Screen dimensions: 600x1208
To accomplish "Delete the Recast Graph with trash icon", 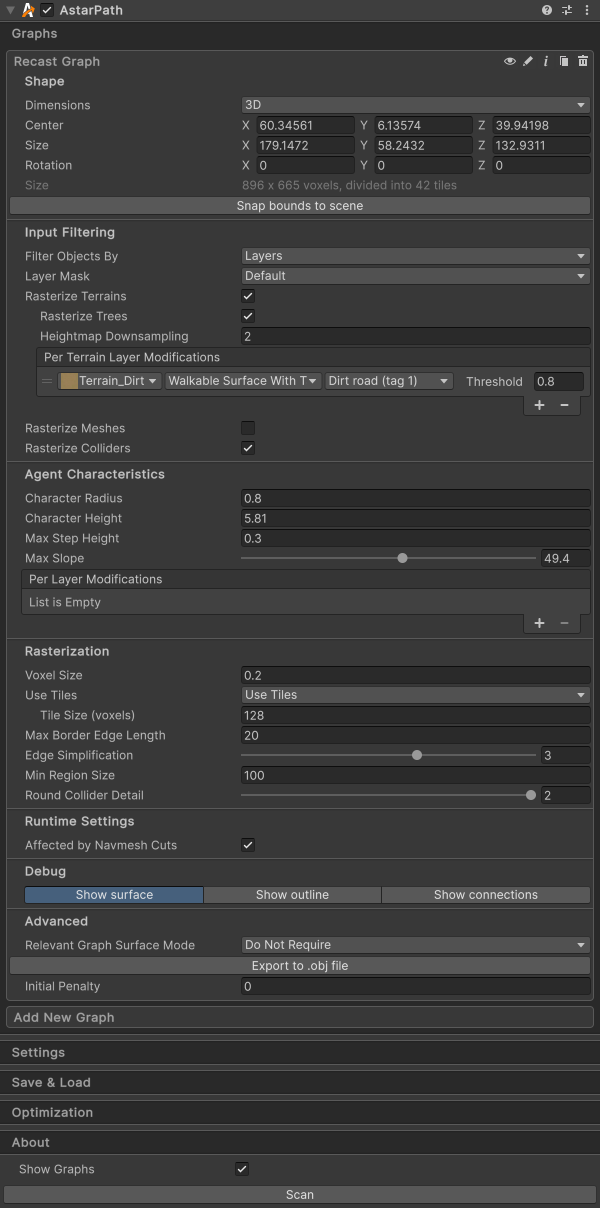I will pos(583,62).
